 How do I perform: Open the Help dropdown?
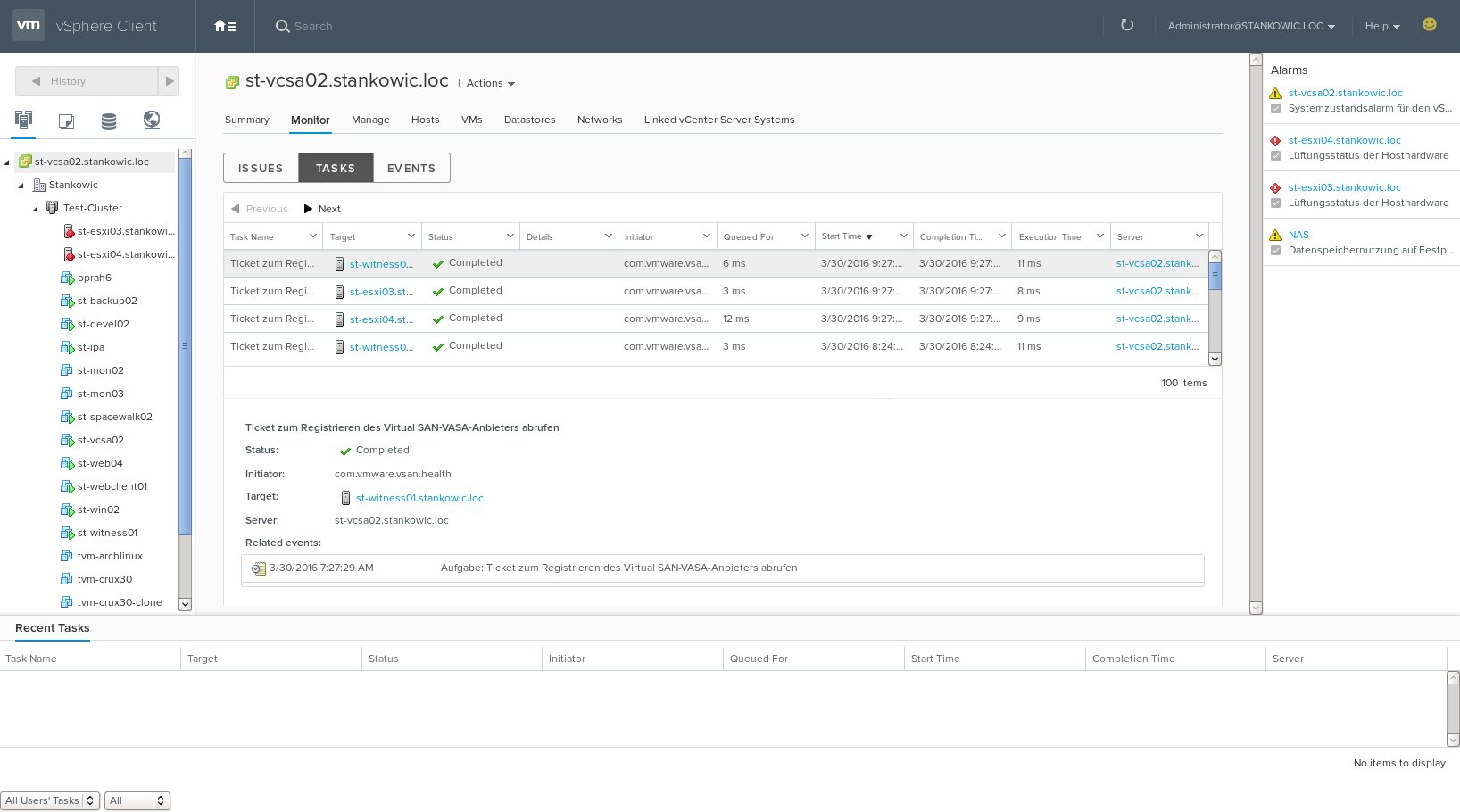(x=1382, y=26)
